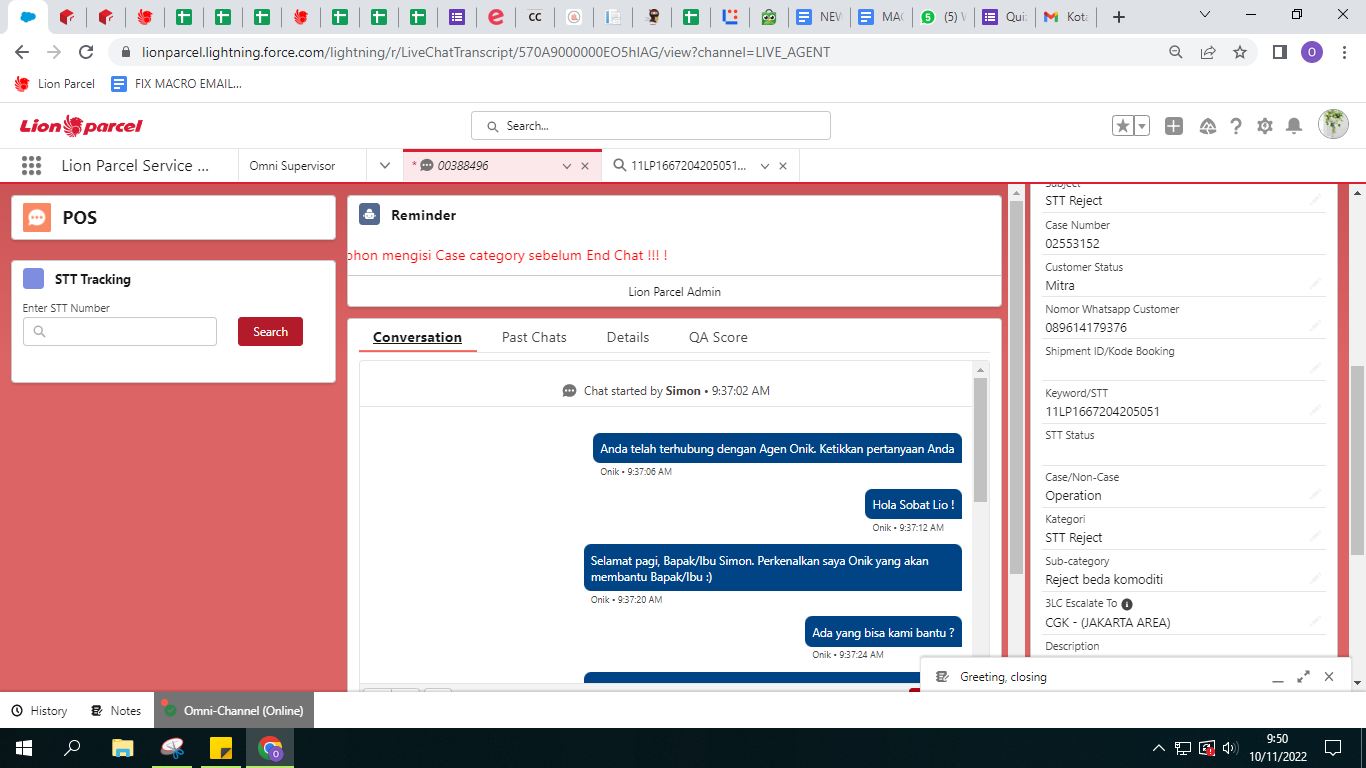Screen dimensions: 1366x768
Task: Click the Chrome zoom magnifier icon
Action: (x=1176, y=52)
